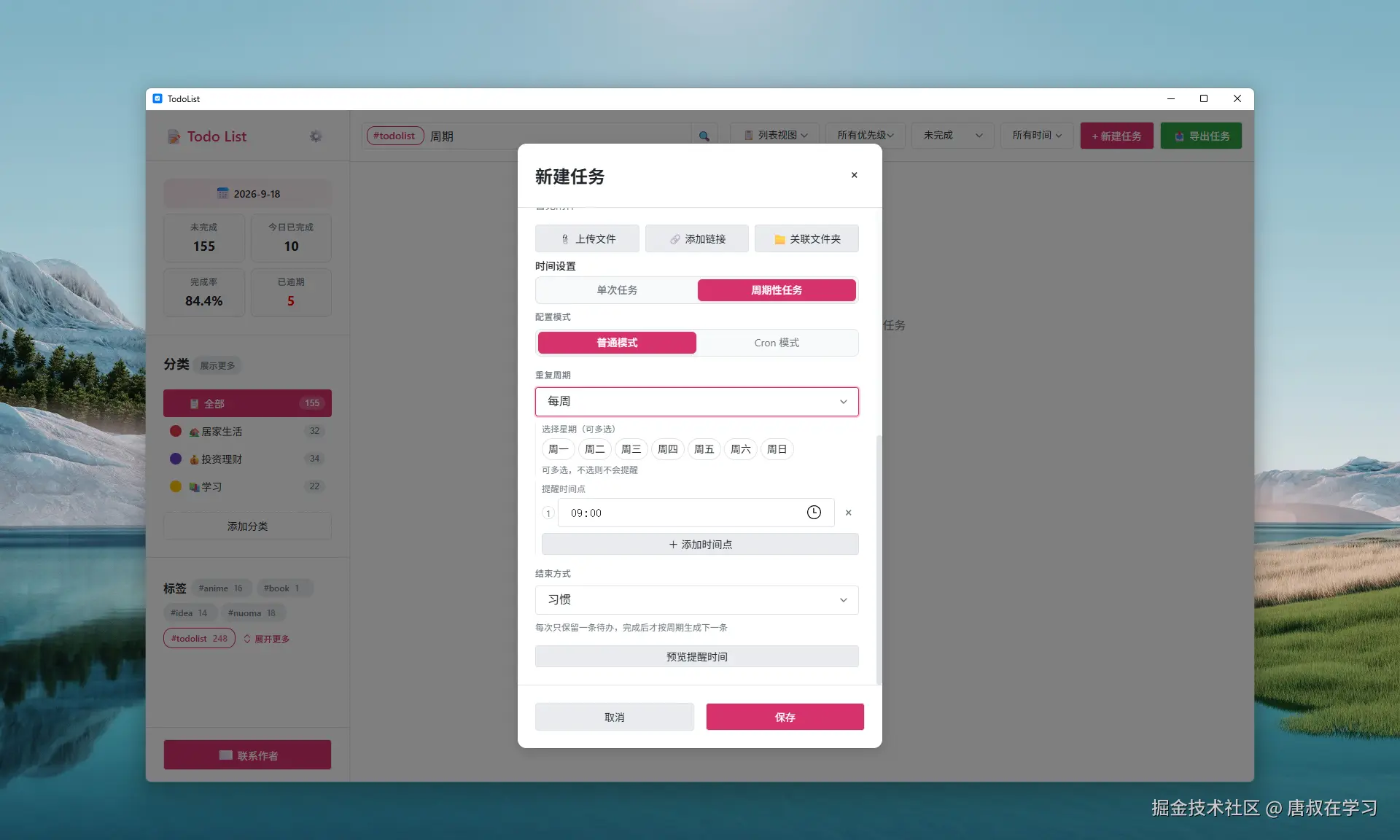The image size is (1400, 840).
Task: Click the yellow color dot of 学习
Action: [176, 486]
